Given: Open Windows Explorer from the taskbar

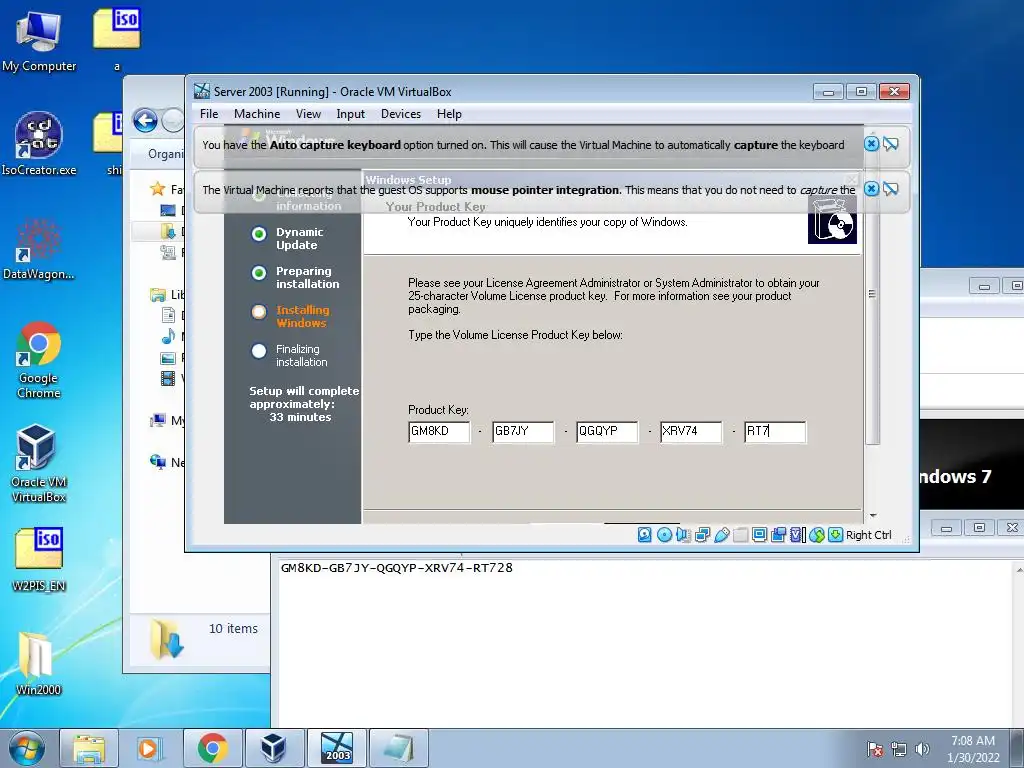Looking at the screenshot, I should 89,748.
